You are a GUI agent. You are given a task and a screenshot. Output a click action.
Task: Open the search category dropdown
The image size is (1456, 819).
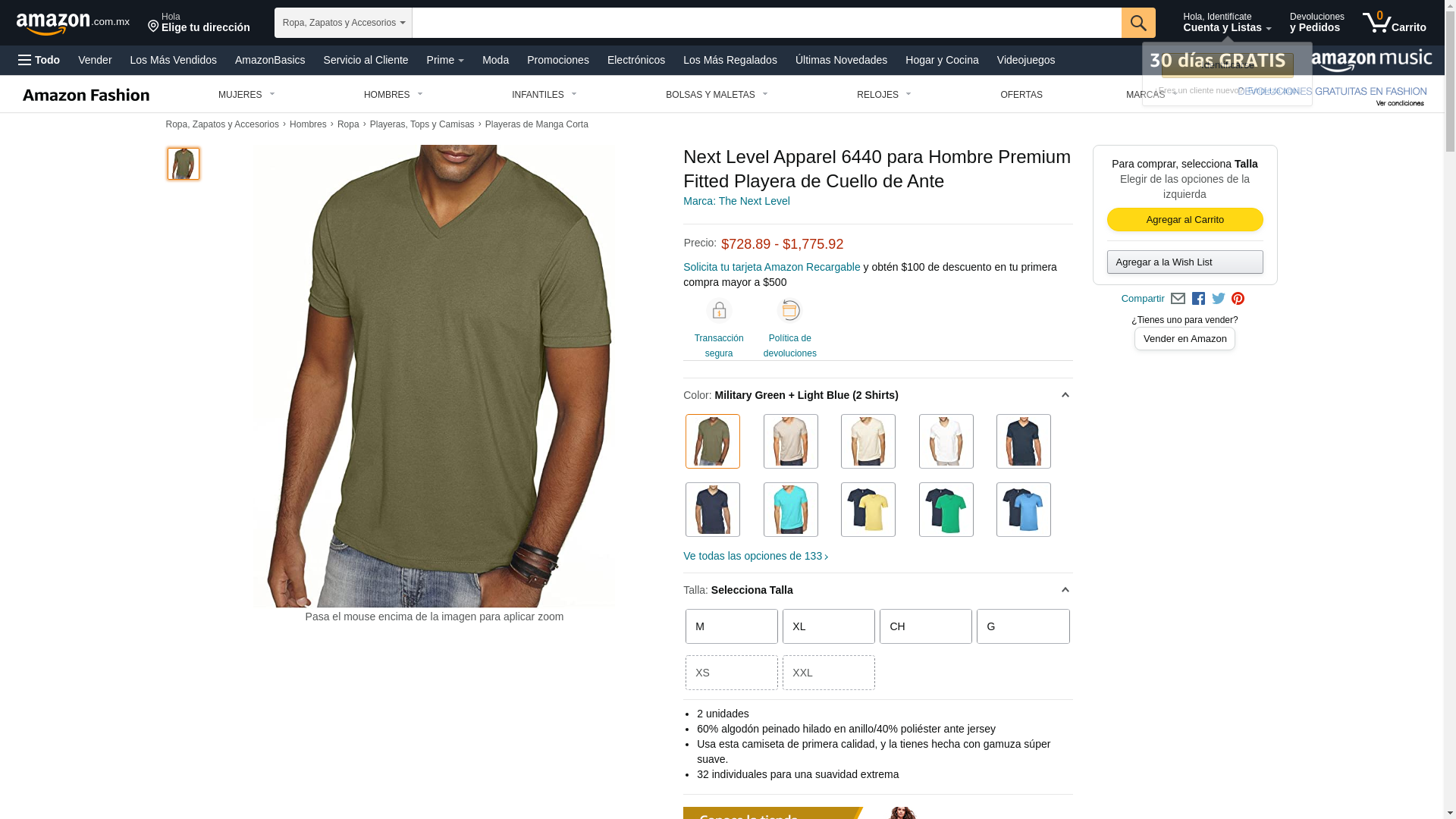pyautogui.click(x=344, y=23)
